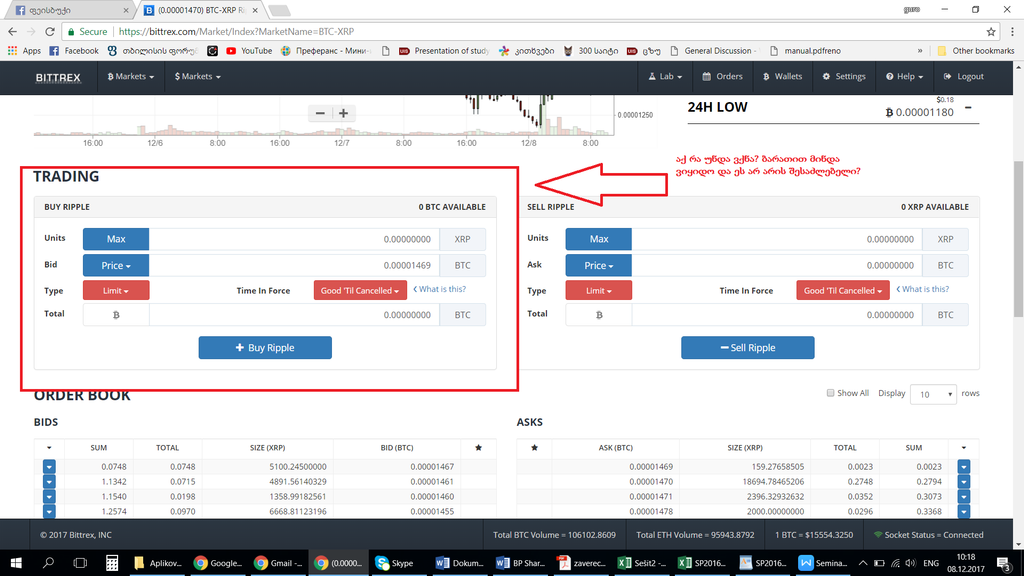The width and height of the screenshot is (1024, 576).
Task: Click the Ask price input field
Action: coord(776,265)
